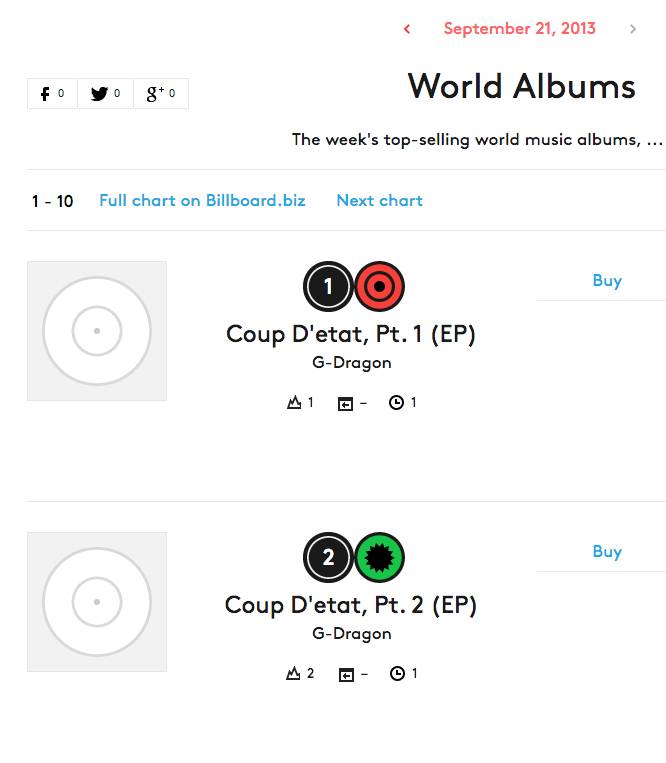Image resolution: width=666 pixels, height=763 pixels.
Task: Click last week icon for Coup D'etat Pt. 1
Action: click(345, 403)
